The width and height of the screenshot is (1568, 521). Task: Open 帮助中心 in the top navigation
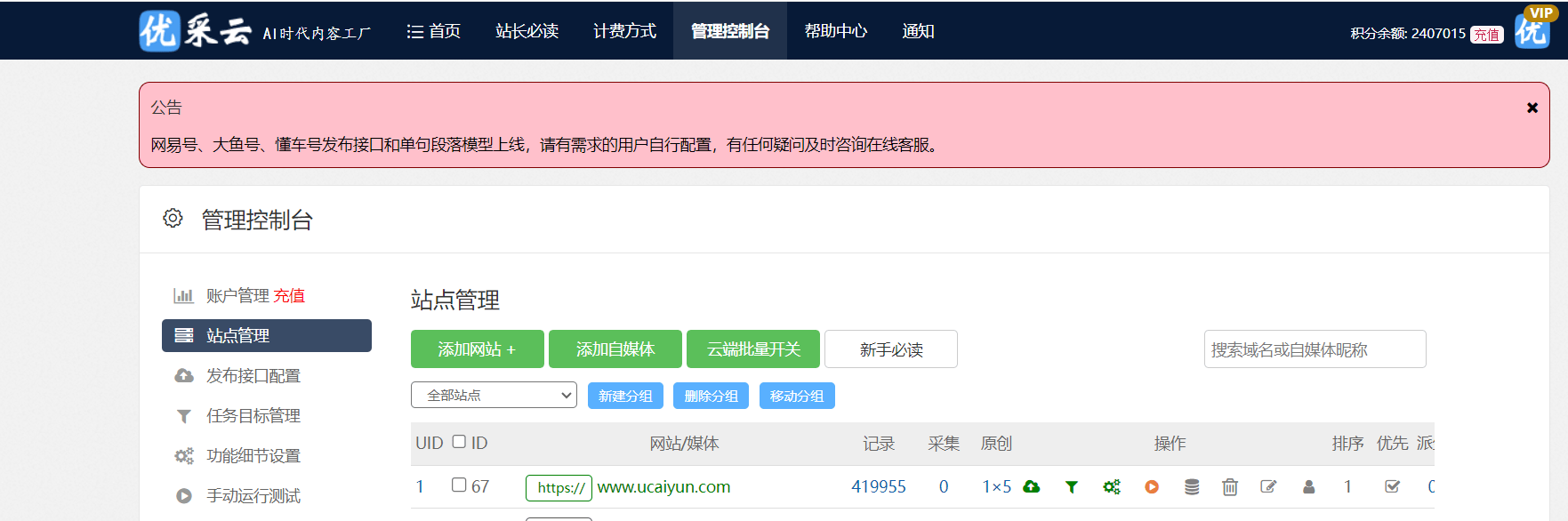(835, 31)
